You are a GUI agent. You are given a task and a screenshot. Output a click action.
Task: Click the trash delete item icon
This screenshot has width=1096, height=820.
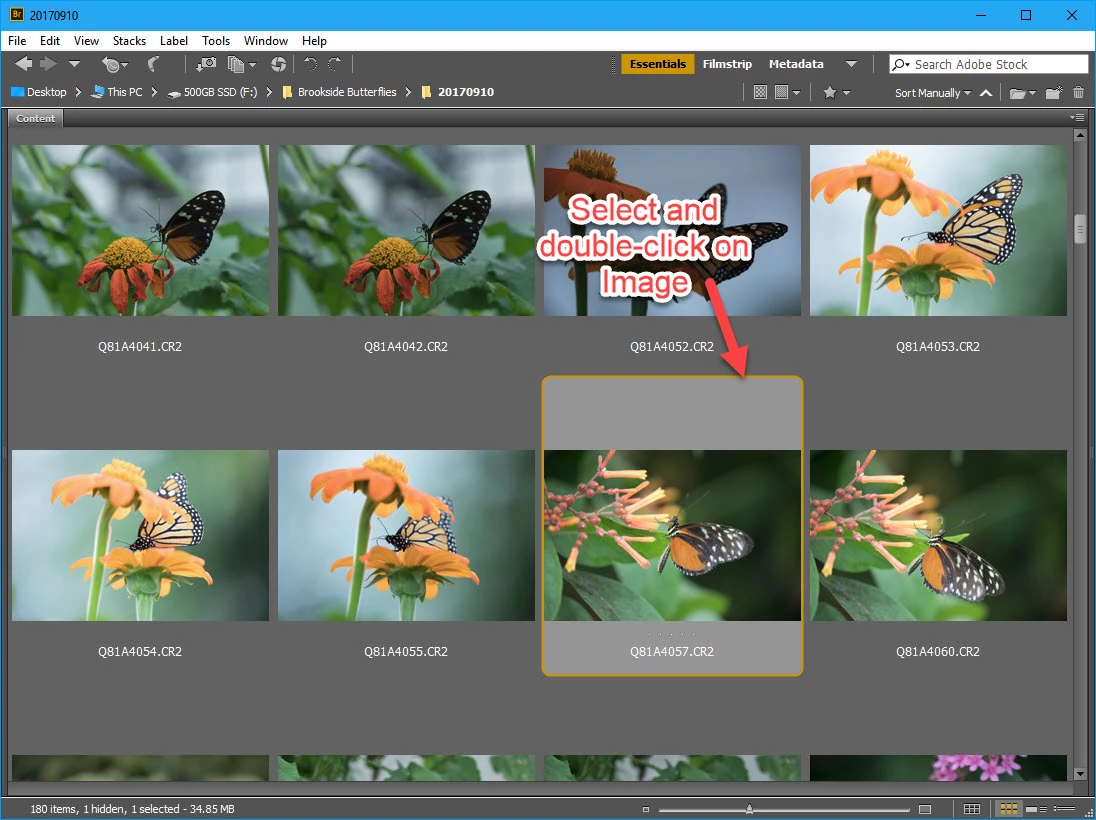1079,92
